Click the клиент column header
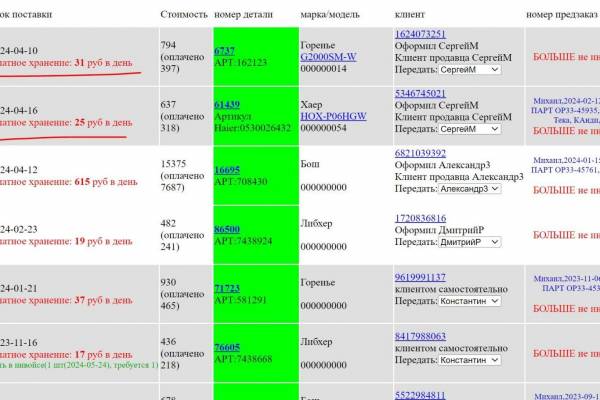This screenshot has width=600, height=400. 409,15
